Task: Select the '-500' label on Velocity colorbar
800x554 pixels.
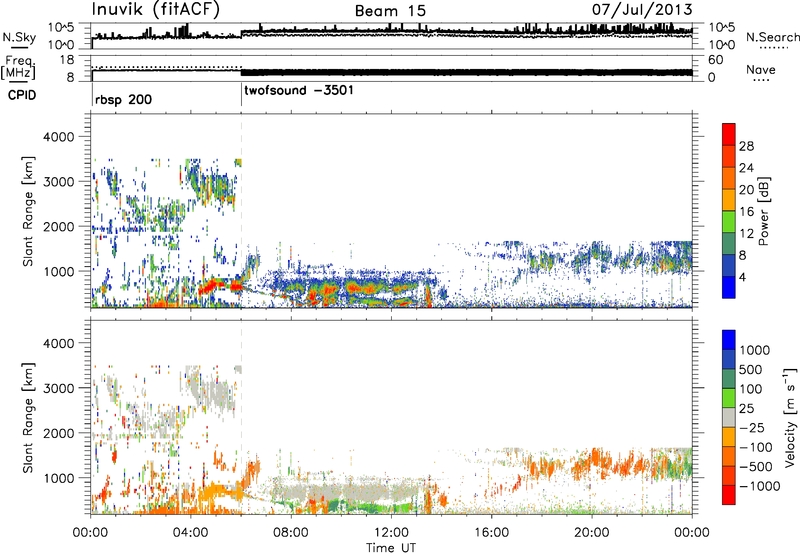Action: pyautogui.click(x=755, y=467)
